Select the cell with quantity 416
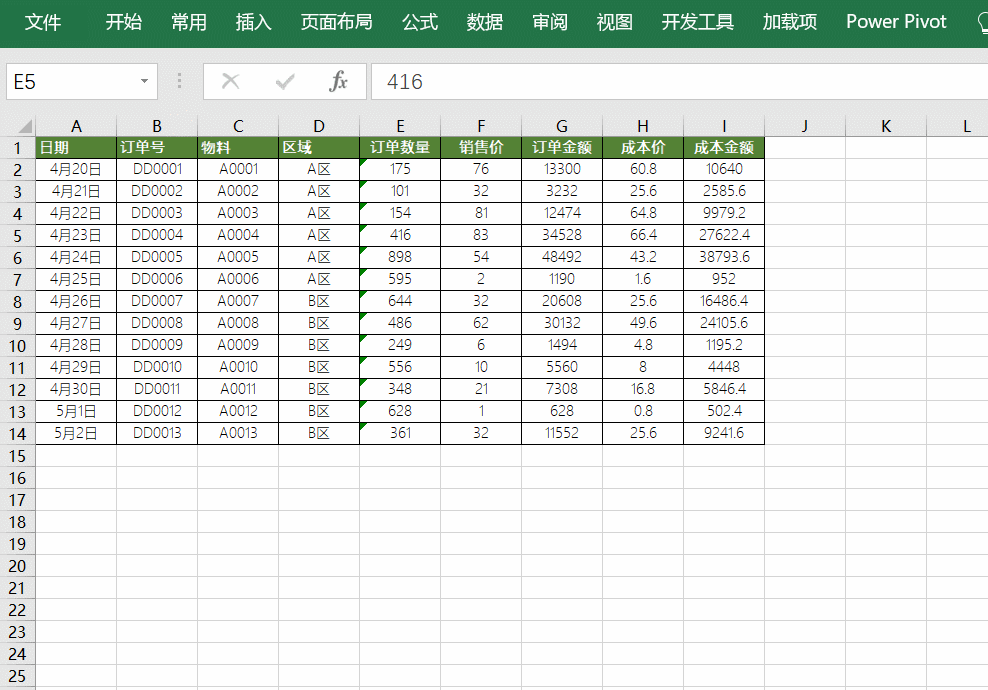The width and height of the screenshot is (988, 690). point(400,235)
